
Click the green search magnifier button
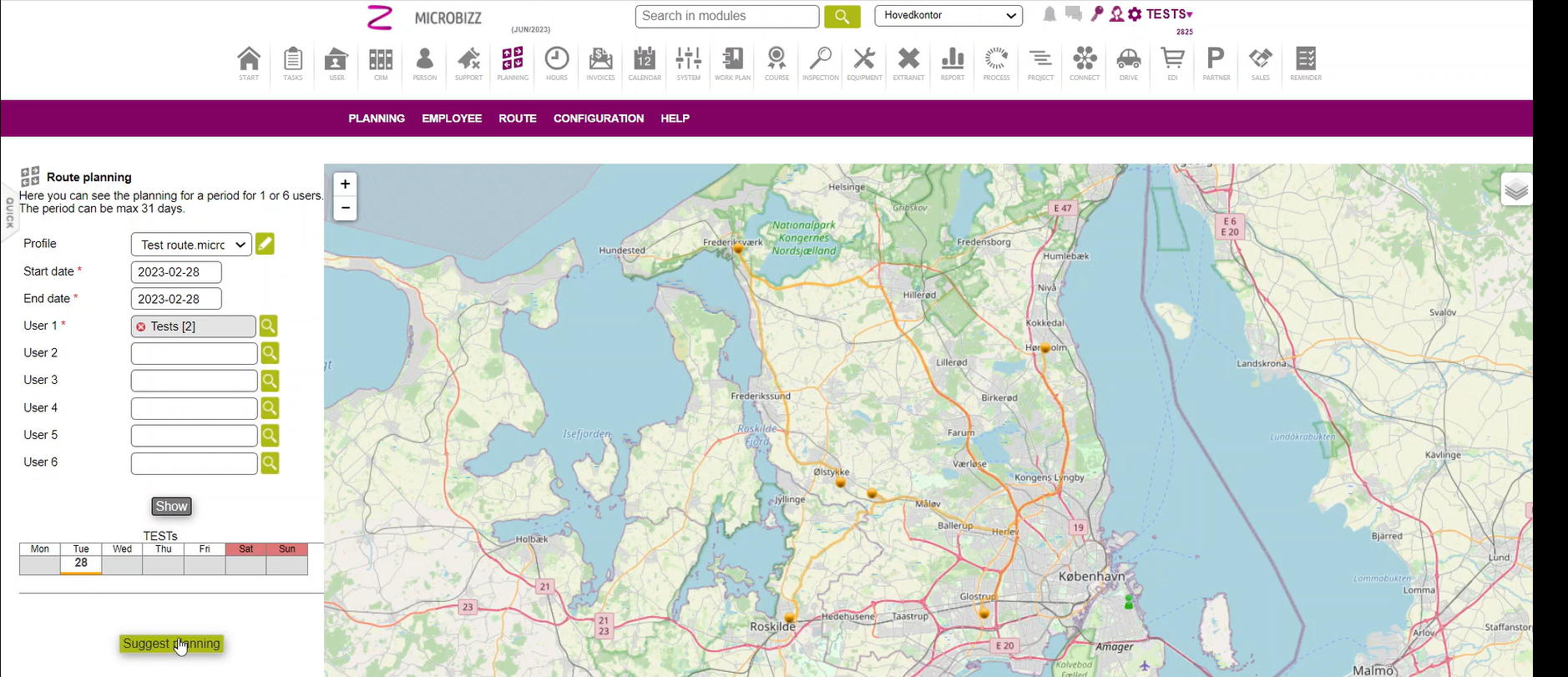842,17
